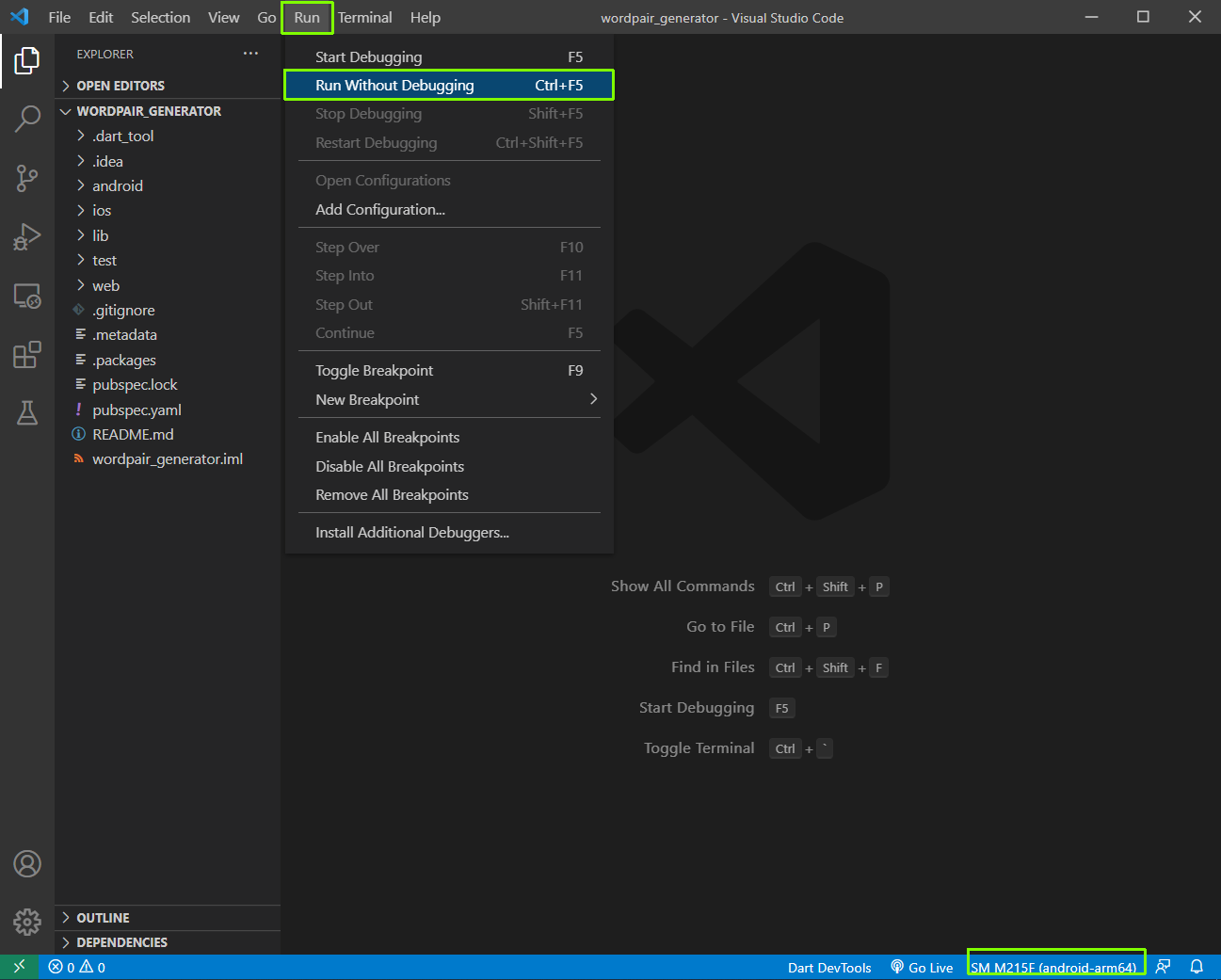Open the Run and Debug view icon
Viewport: 1221px width, 980px height.
pos(27,236)
